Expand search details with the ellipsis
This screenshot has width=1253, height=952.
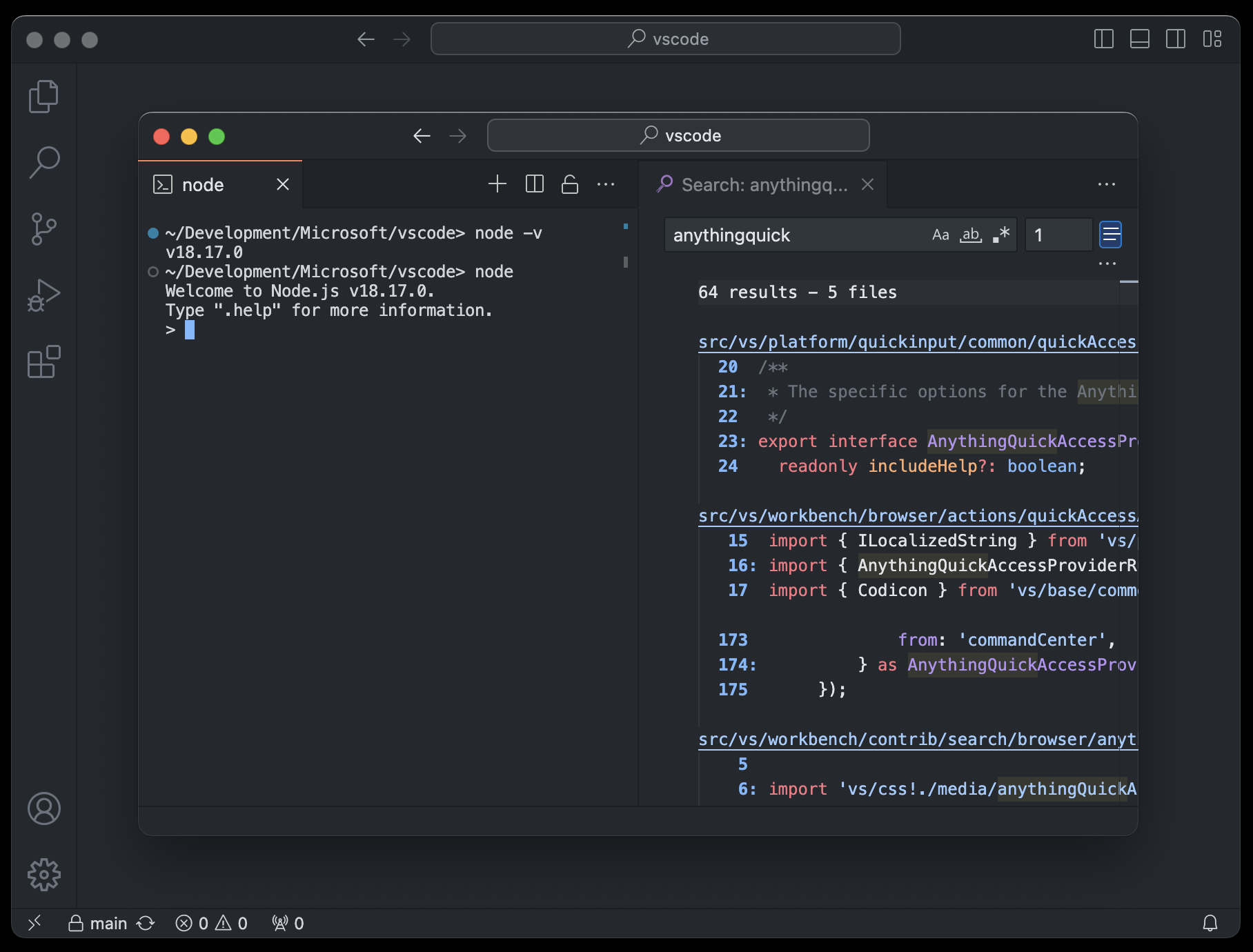point(1108,263)
